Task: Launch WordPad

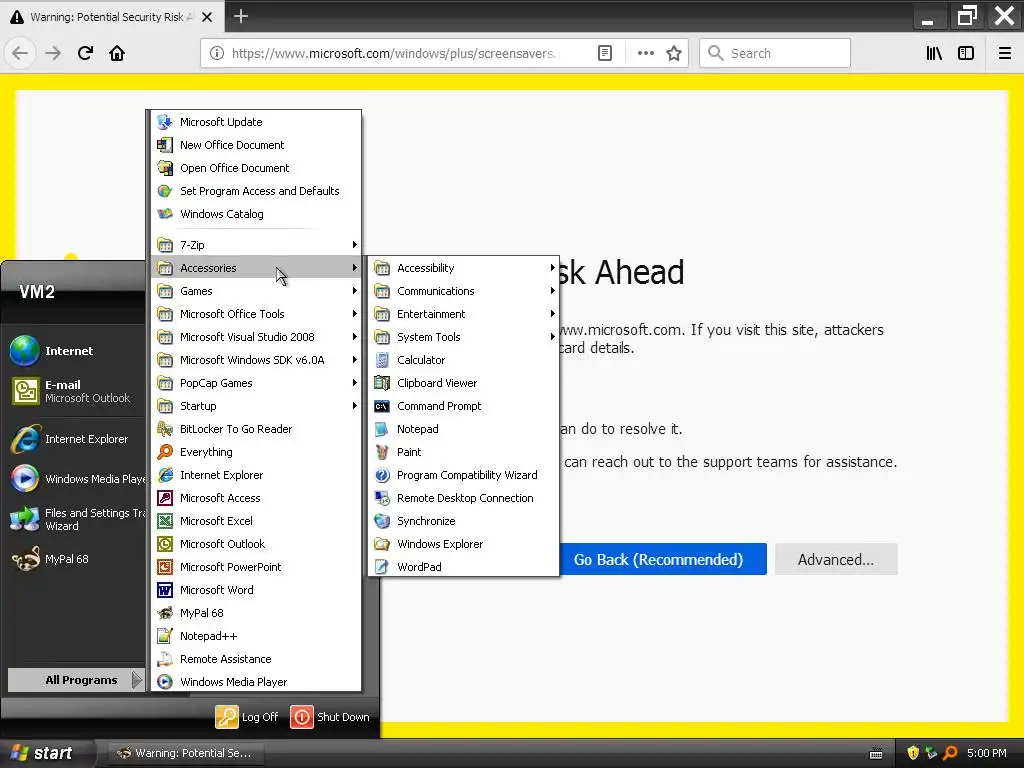Action: coord(463,567)
